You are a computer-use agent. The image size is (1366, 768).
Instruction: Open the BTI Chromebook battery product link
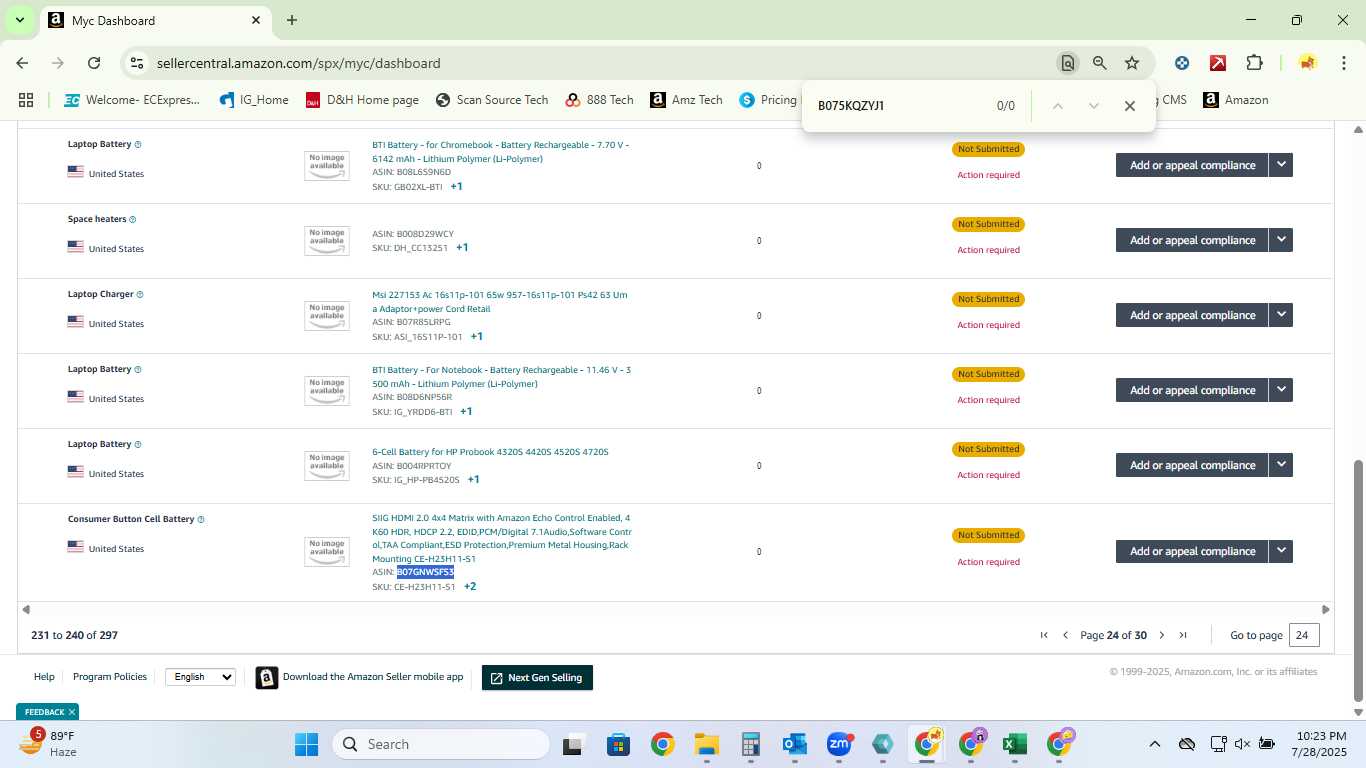(x=501, y=152)
